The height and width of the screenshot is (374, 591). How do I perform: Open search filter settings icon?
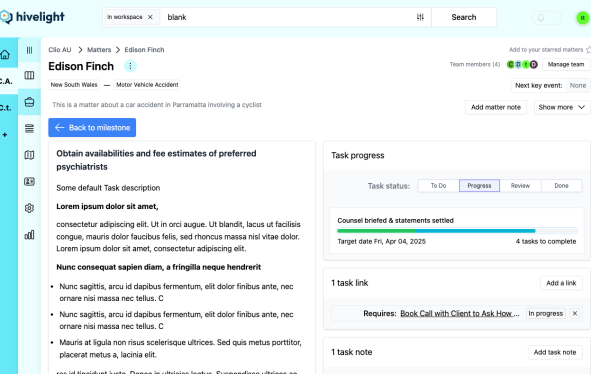(420, 17)
